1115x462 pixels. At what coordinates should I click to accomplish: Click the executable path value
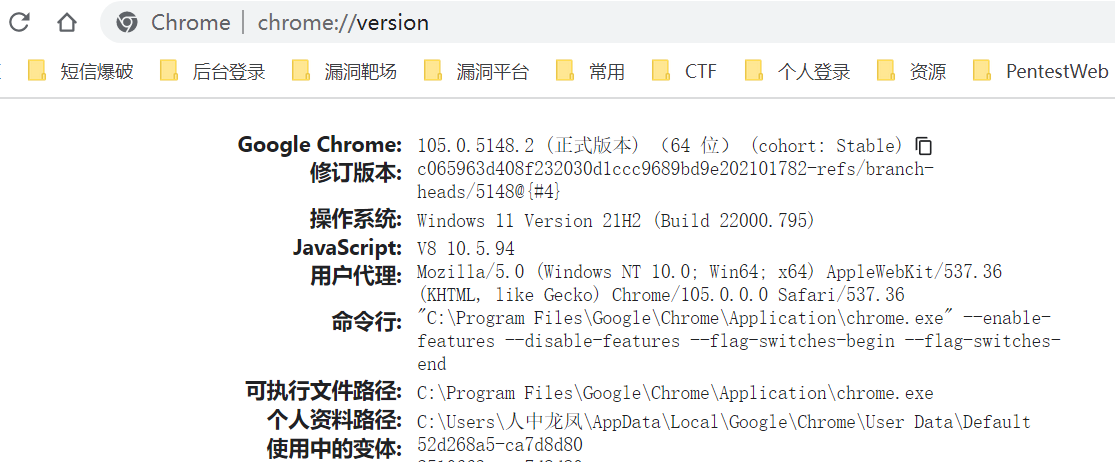point(675,393)
